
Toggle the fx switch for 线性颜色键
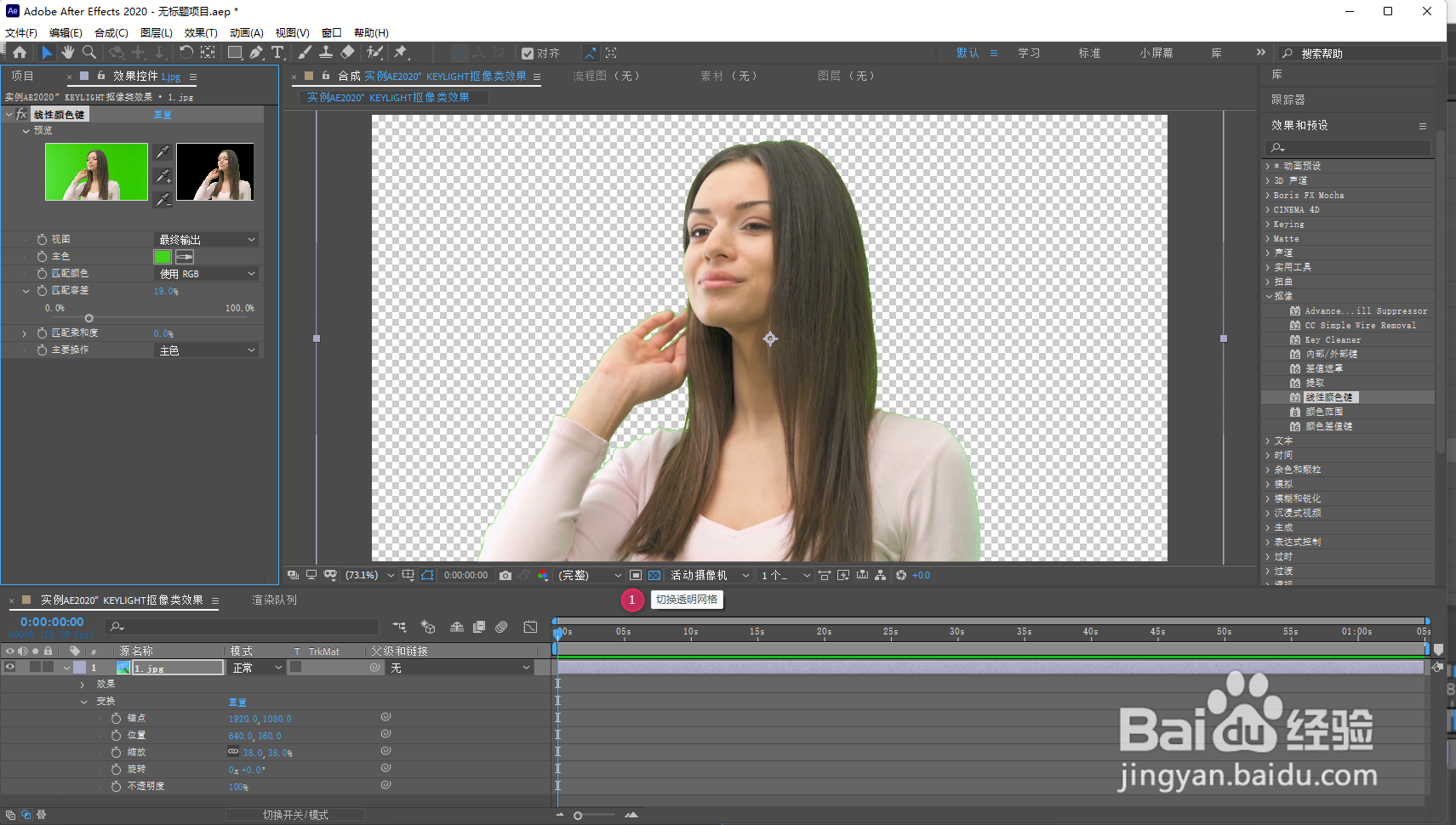click(21, 114)
